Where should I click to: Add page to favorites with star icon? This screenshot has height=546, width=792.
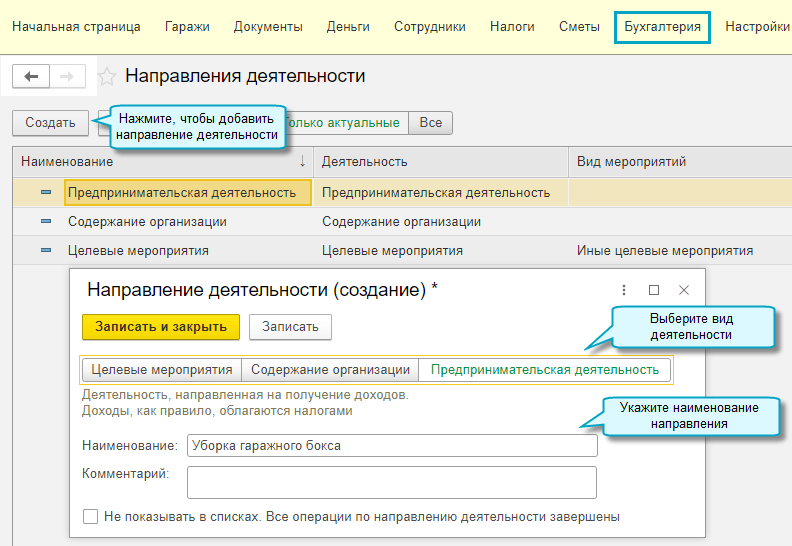tap(107, 77)
